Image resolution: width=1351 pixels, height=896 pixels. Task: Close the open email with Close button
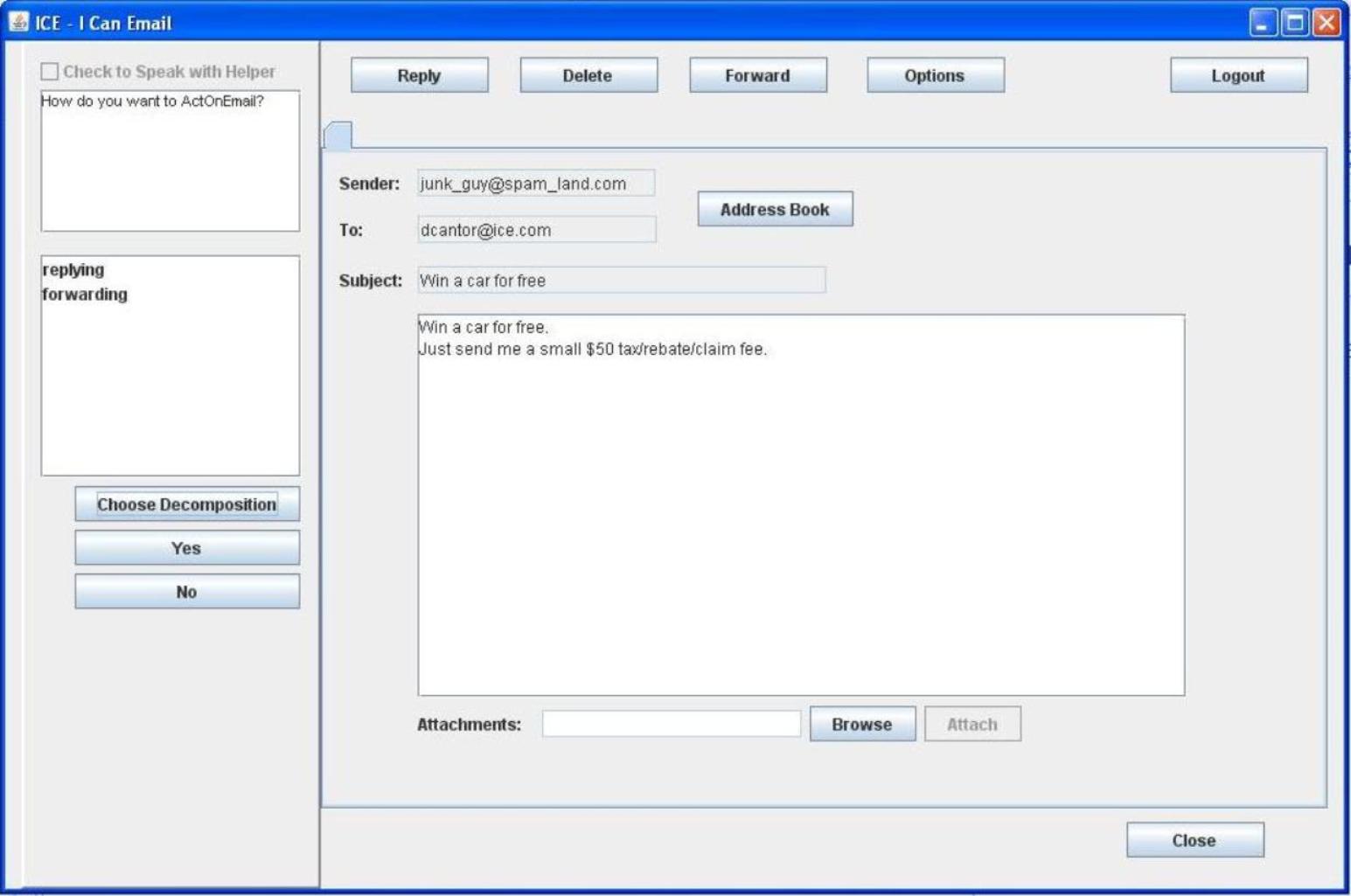(1194, 840)
